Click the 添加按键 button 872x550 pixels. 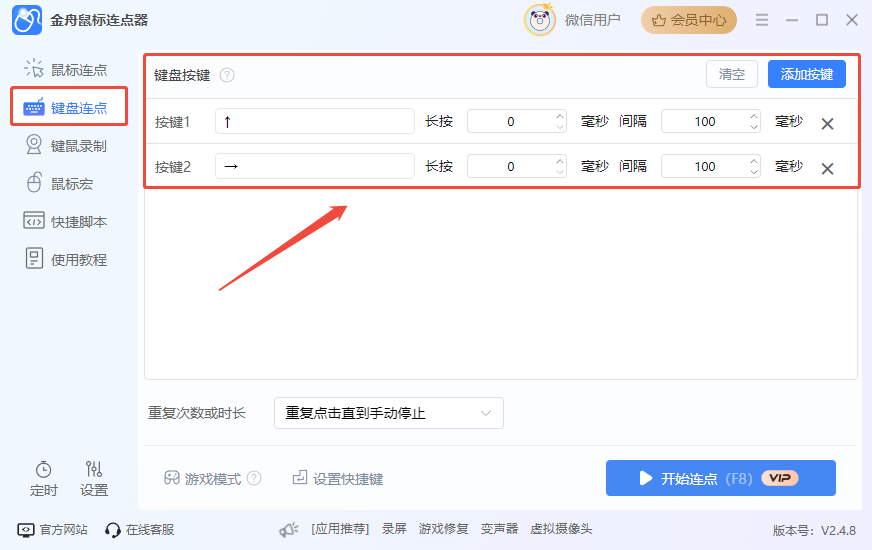click(x=806, y=74)
